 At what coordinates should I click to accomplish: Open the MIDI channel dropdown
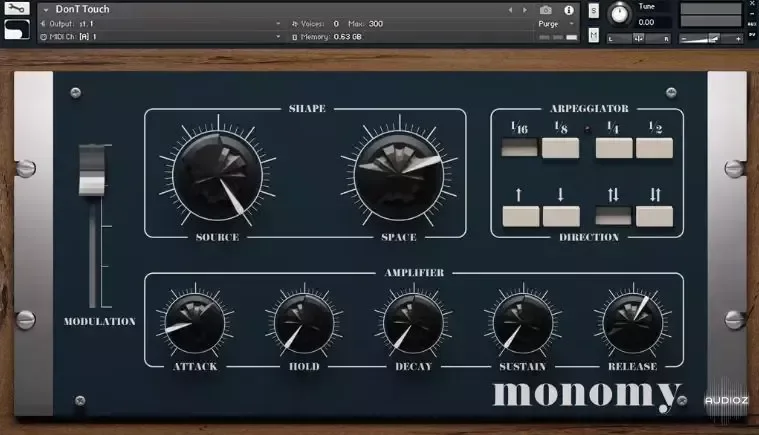pyautogui.click(x=278, y=36)
